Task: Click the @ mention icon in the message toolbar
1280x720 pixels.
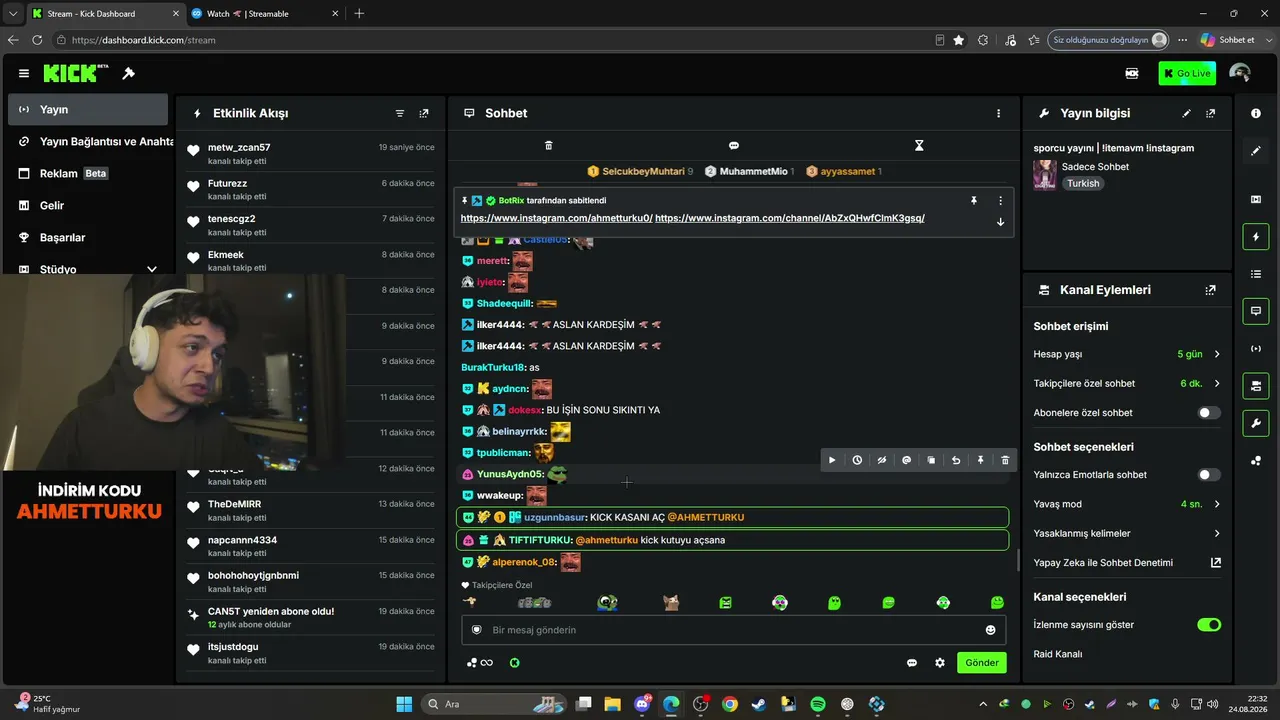Action: tap(906, 460)
